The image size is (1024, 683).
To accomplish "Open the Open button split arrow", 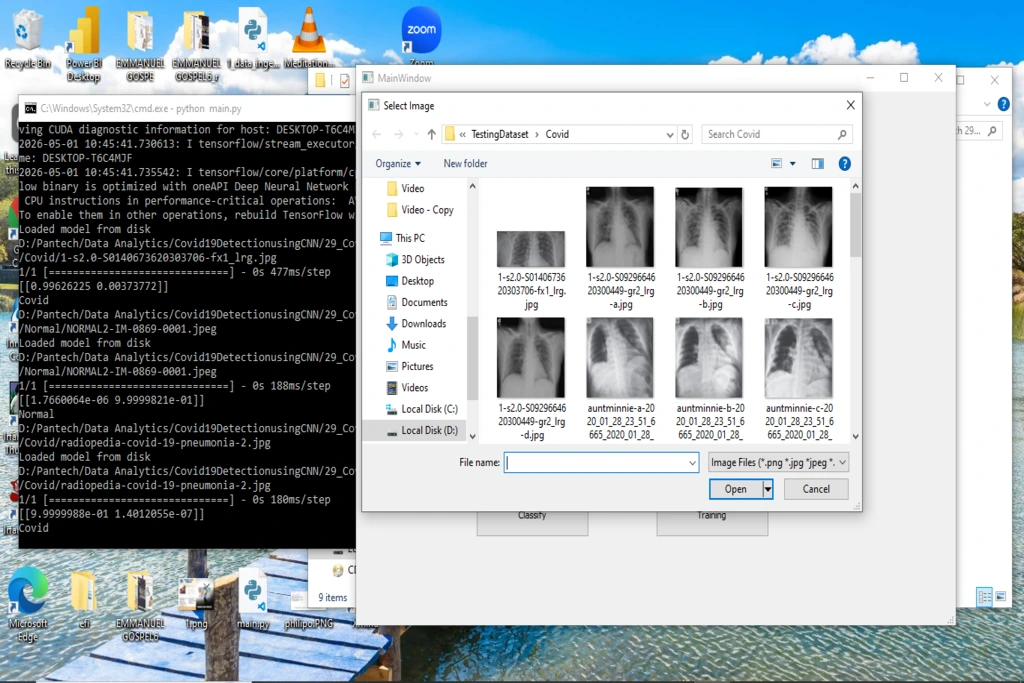I will pyautogui.click(x=768, y=489).
